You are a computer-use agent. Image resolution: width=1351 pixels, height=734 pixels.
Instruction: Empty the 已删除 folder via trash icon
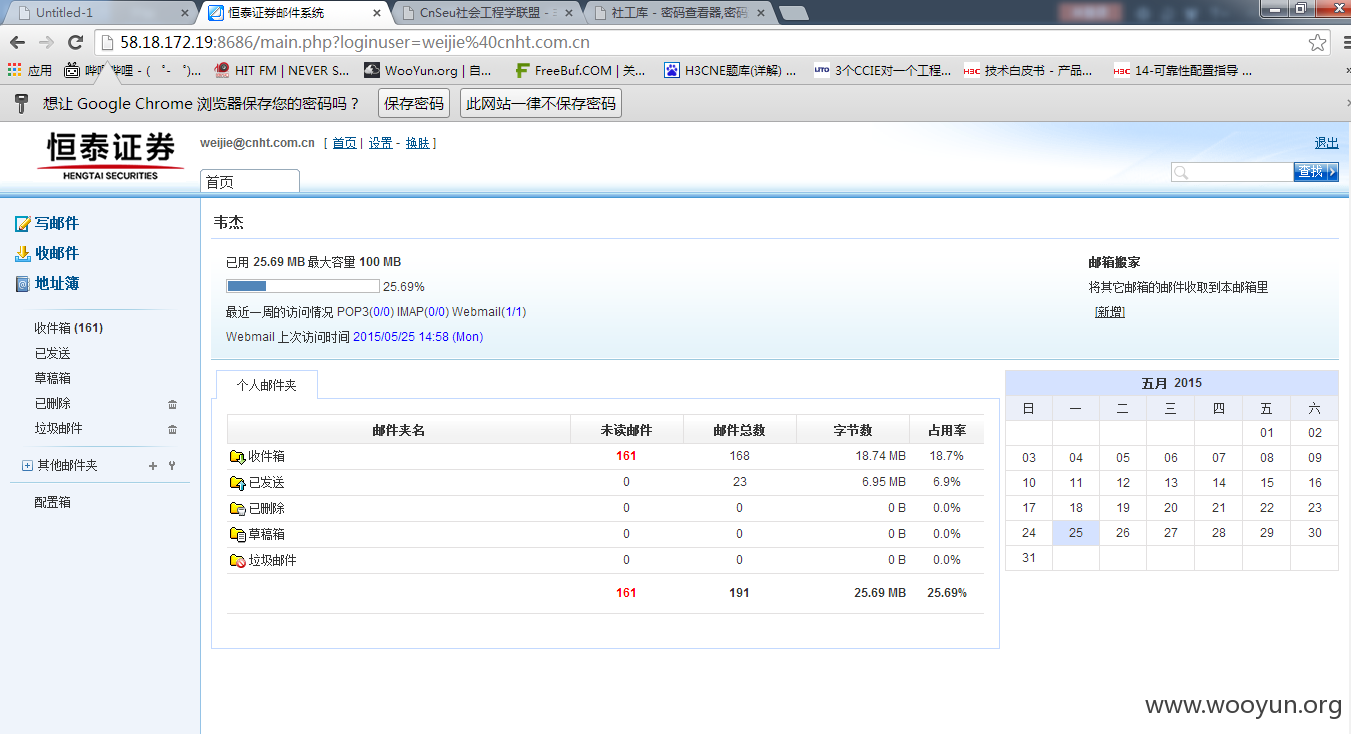172,404
